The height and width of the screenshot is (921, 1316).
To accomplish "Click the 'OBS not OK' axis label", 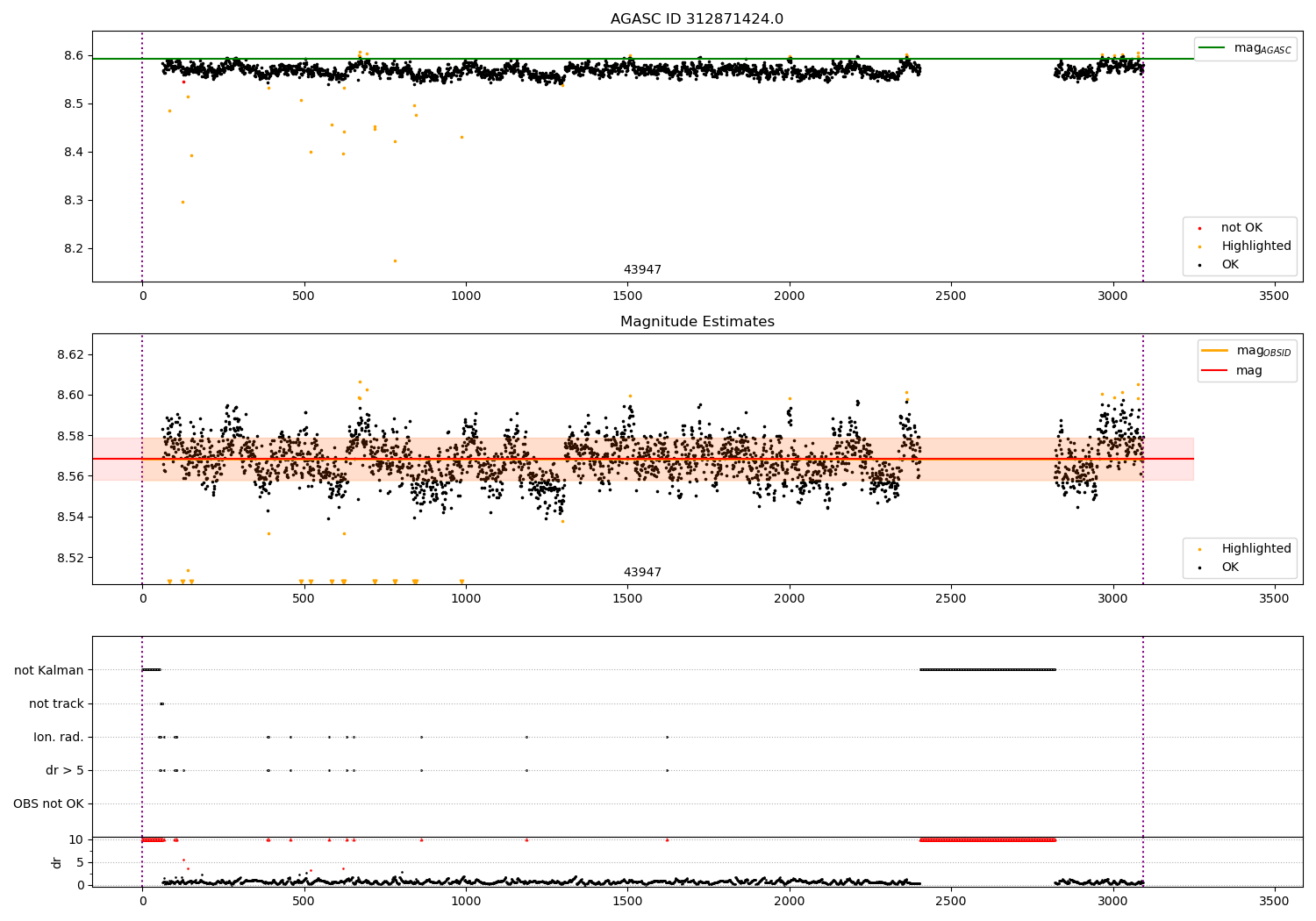I will click(x=49, y=803).
